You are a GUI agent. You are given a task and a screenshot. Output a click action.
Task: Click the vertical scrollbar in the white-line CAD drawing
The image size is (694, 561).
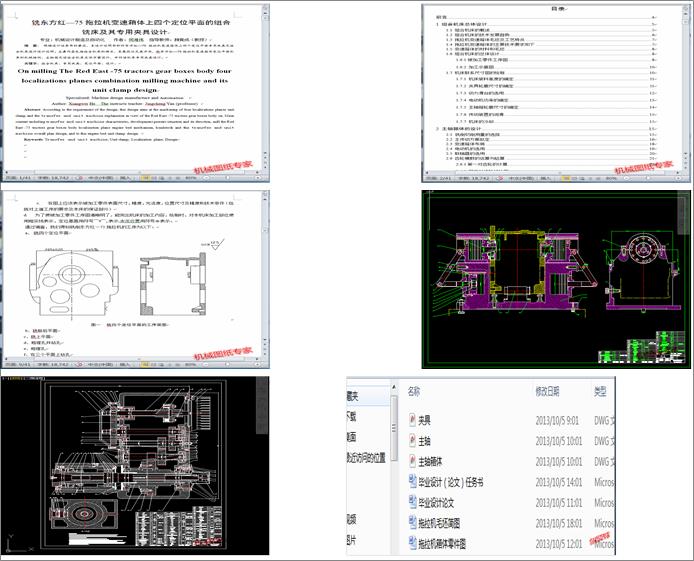[x=263, y=407]
